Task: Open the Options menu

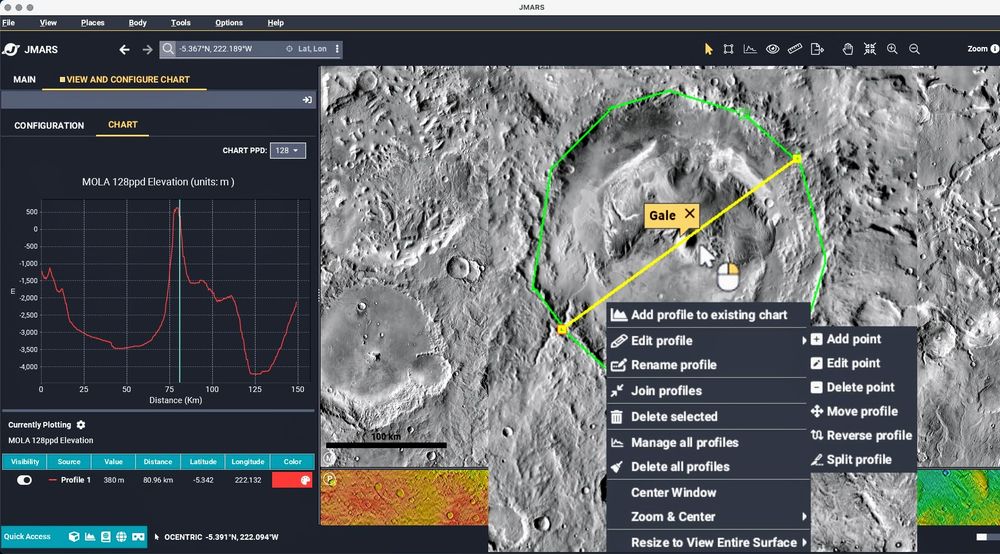Action: tap(229, 22)
